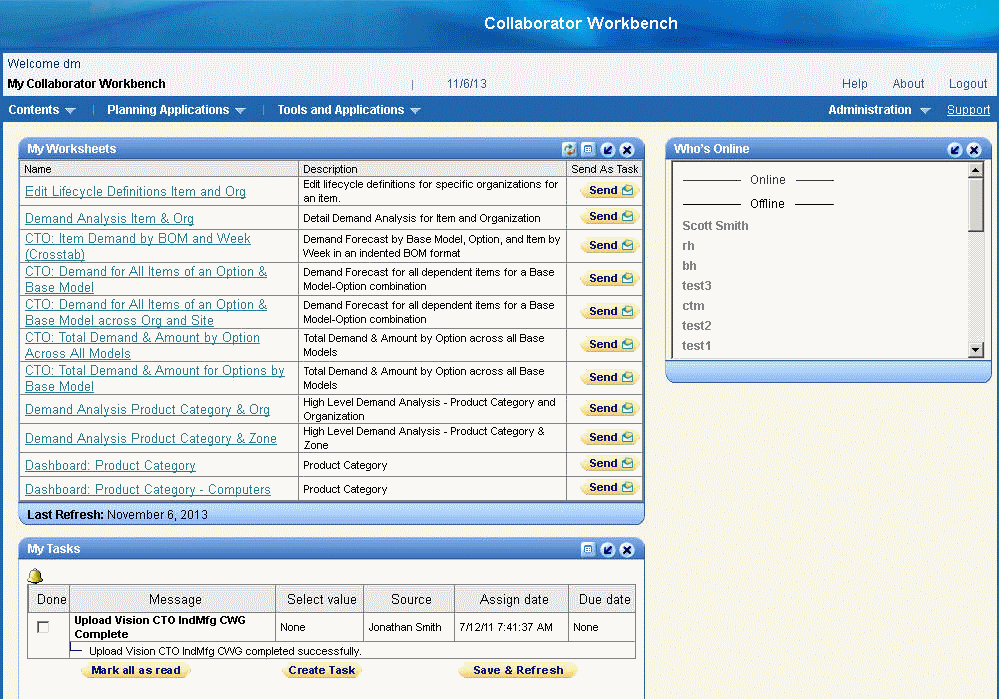Expand the Administration menu
Image resolution: width=999 pixels, height=699 pixels.
coord(879,110)
